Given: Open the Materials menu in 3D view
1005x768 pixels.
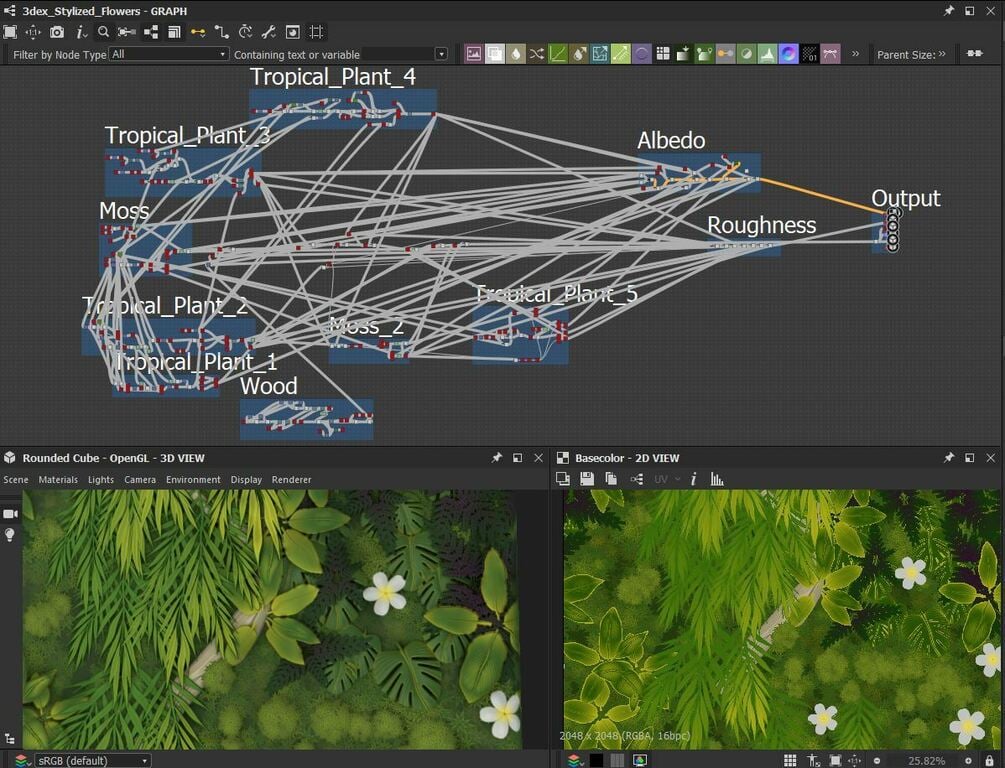Looking at the screenshot, I should tap(58, 480).
